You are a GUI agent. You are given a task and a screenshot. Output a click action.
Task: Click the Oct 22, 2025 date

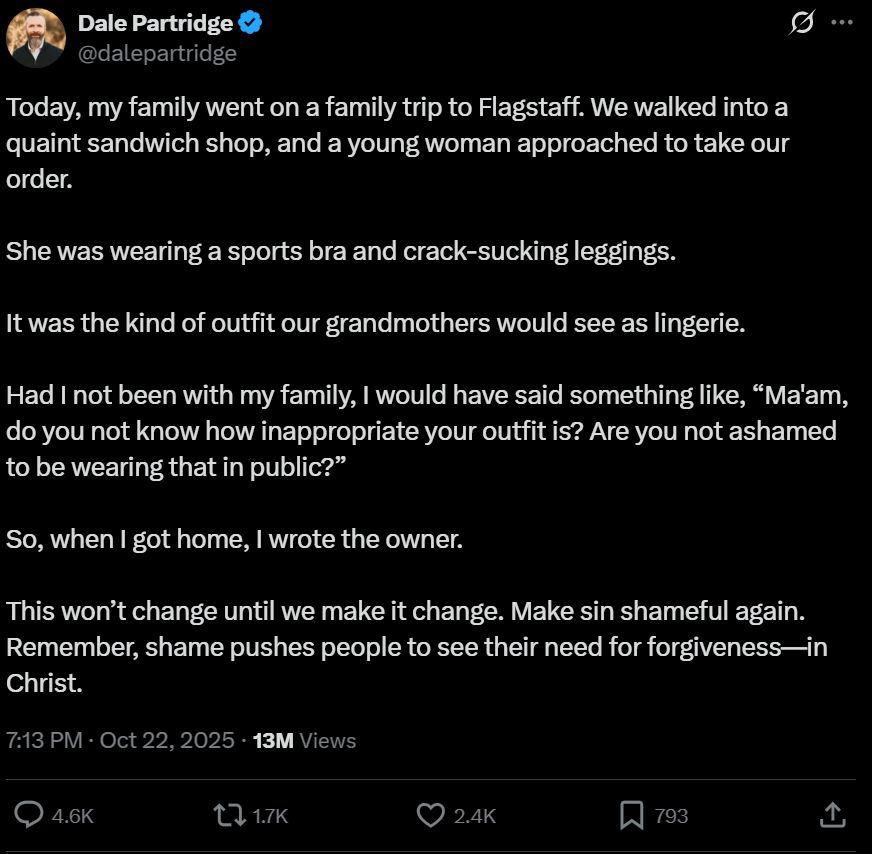point(168,741)
